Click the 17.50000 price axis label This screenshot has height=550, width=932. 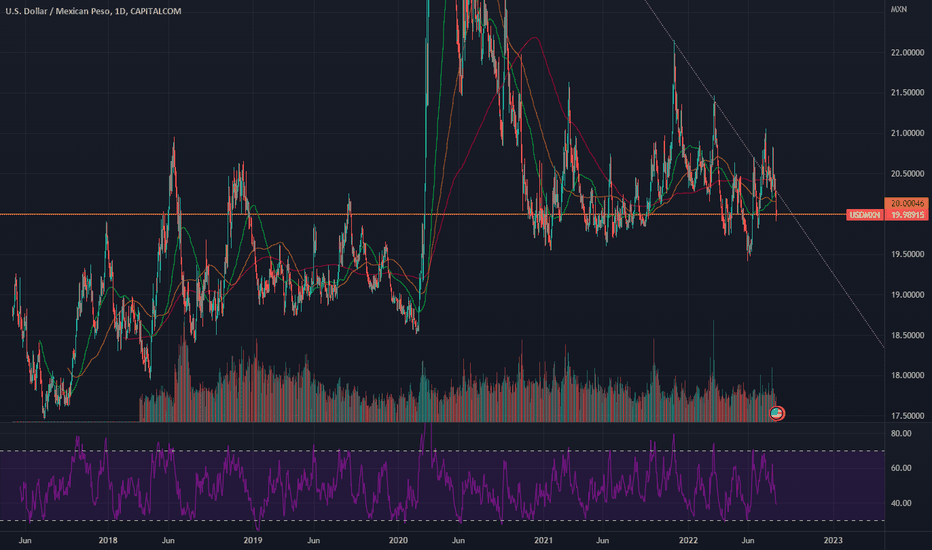pos(907,416)
